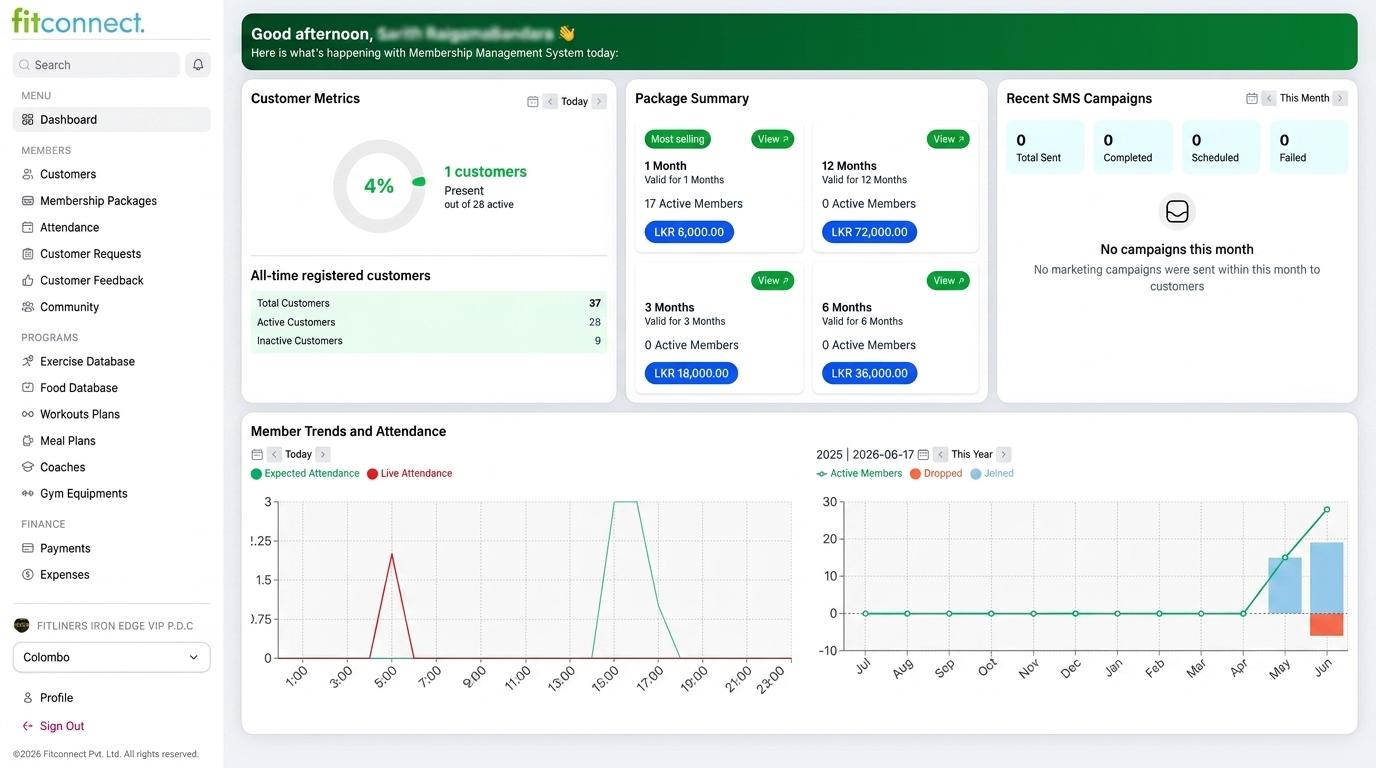This screenshot has height=768, width=1376.
Task: Click the Failed campaigns stat card
Action: [1308, 147]
